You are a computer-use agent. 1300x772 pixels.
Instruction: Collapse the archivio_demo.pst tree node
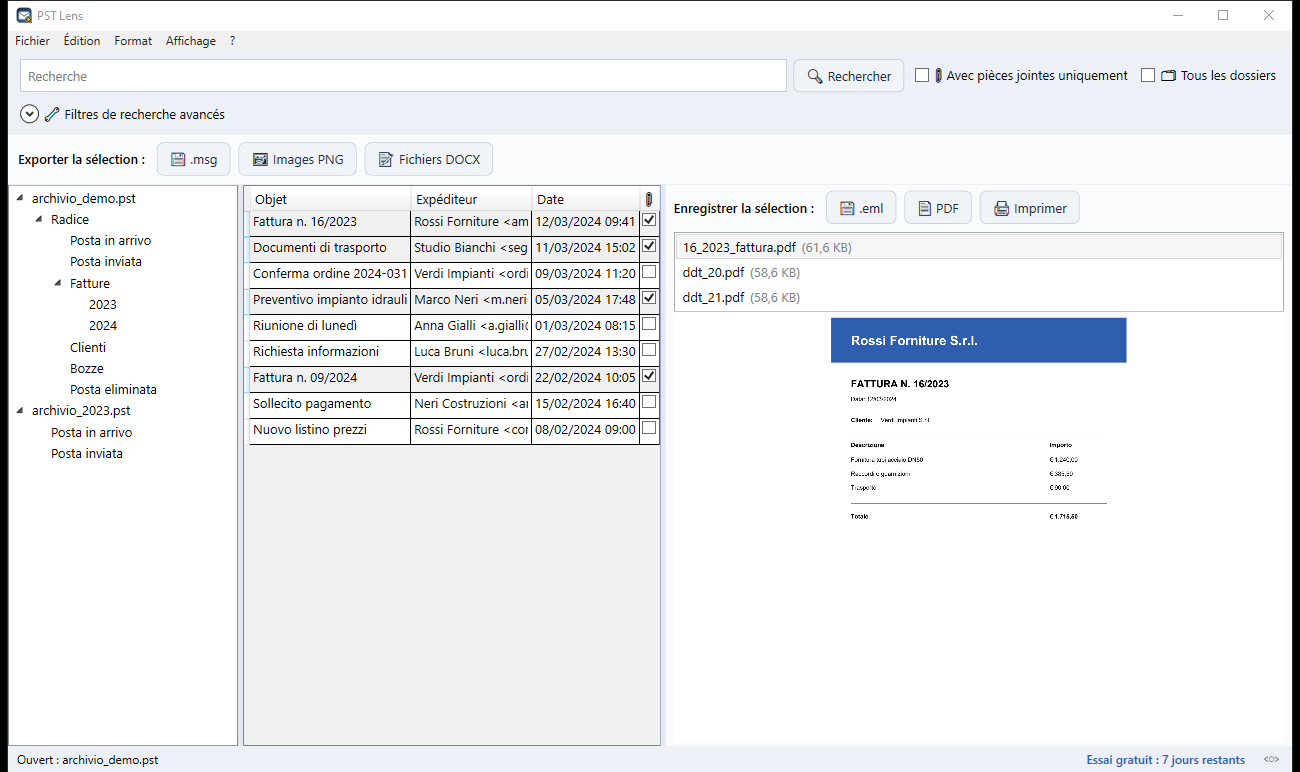[x=21, y=198]
